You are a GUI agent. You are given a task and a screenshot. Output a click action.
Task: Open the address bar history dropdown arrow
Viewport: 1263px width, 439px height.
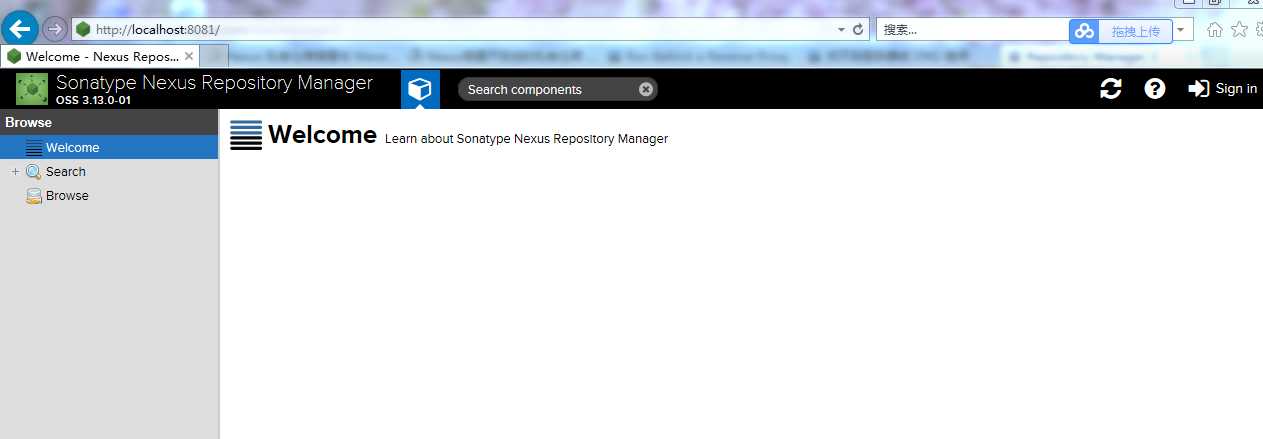point(841,30)
